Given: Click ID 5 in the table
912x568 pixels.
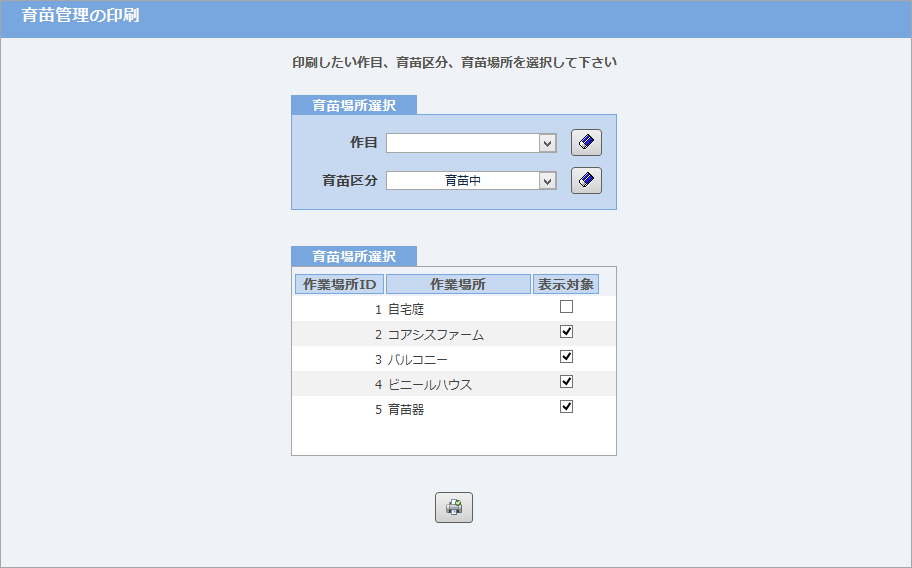Looking at the screenshot, I should (378, 409).
